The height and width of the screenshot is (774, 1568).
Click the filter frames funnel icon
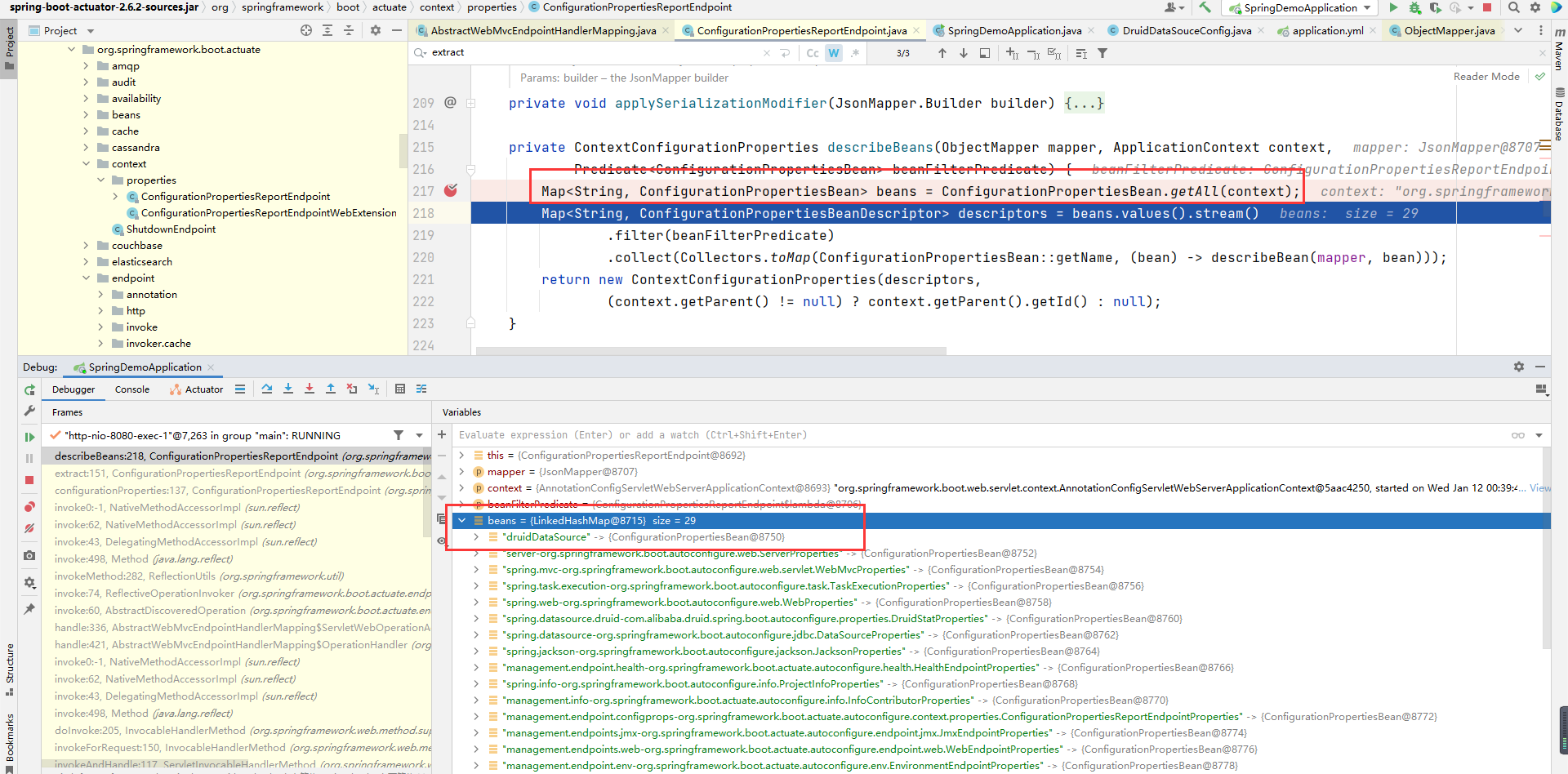(x=399, y=435)
